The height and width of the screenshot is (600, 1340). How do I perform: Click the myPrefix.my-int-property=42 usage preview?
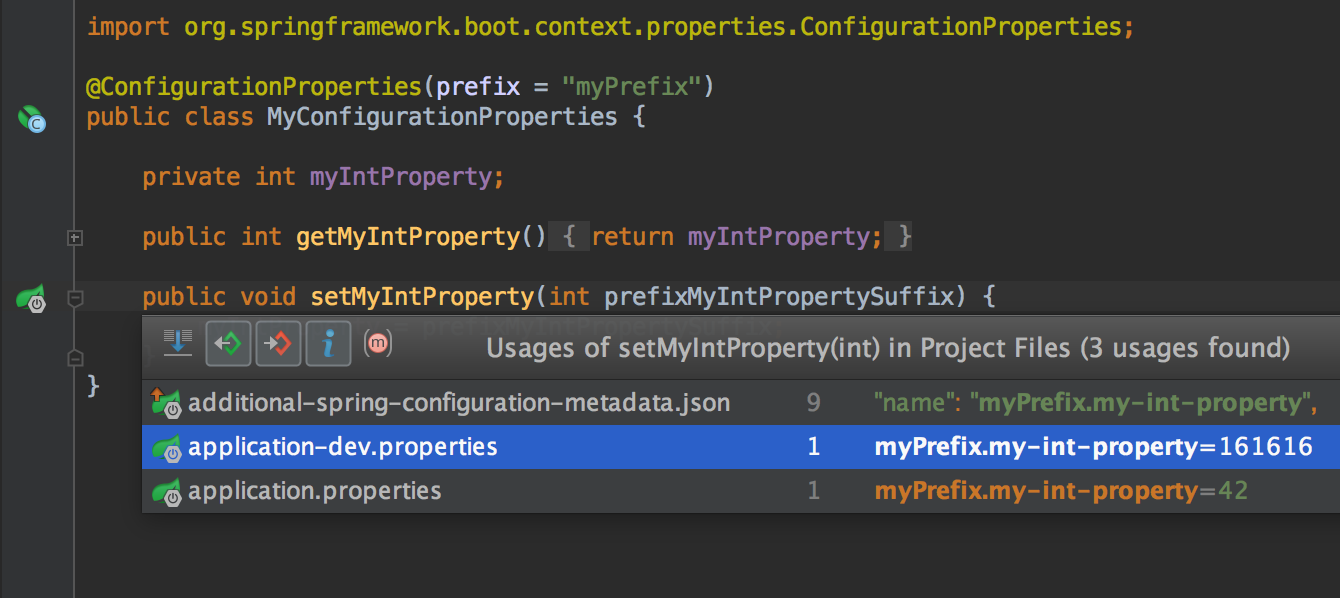pyautogui.click(x=1061, y=491)
